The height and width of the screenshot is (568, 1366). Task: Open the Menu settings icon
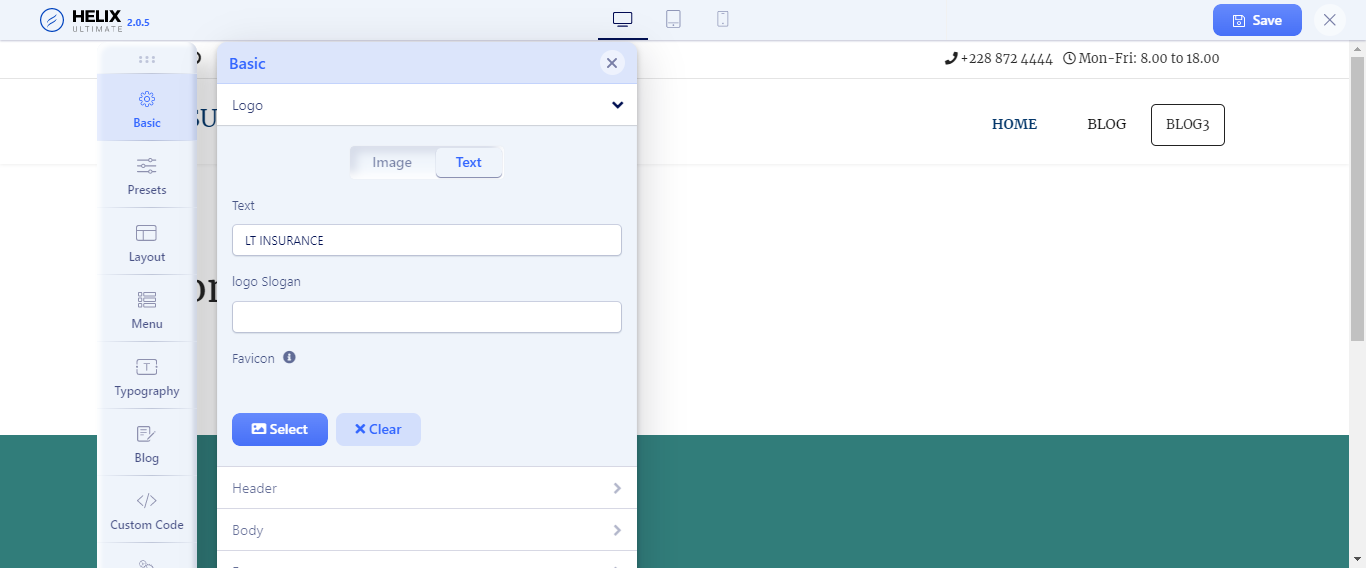pyautogui.click(x=147, y=300)
